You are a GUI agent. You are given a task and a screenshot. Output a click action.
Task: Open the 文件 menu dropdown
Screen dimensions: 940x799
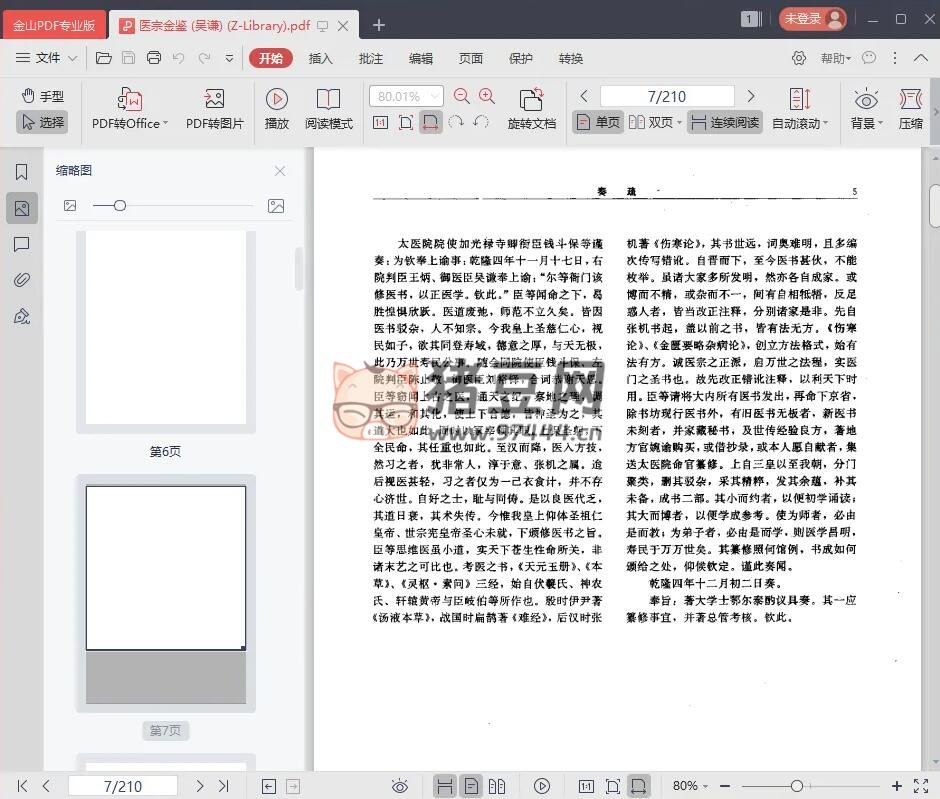pos(46,58)
